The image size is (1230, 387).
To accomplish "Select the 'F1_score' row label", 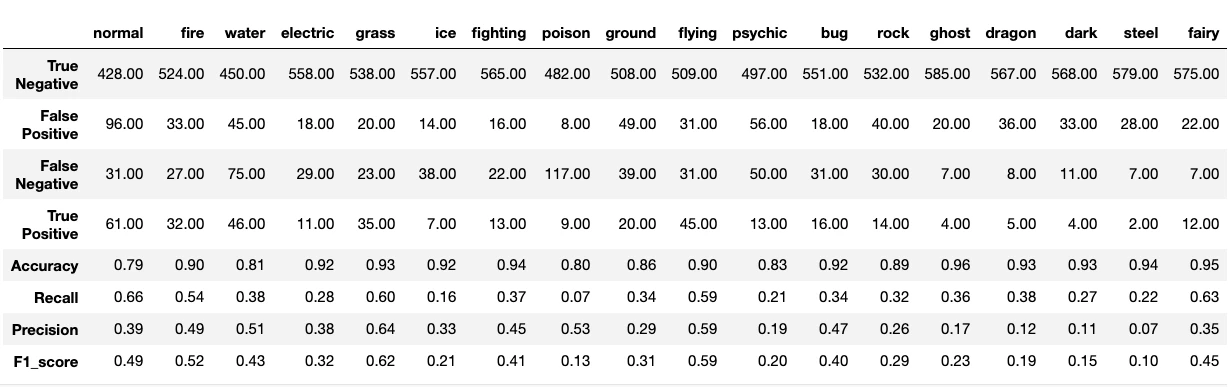I will pos(46,363).
